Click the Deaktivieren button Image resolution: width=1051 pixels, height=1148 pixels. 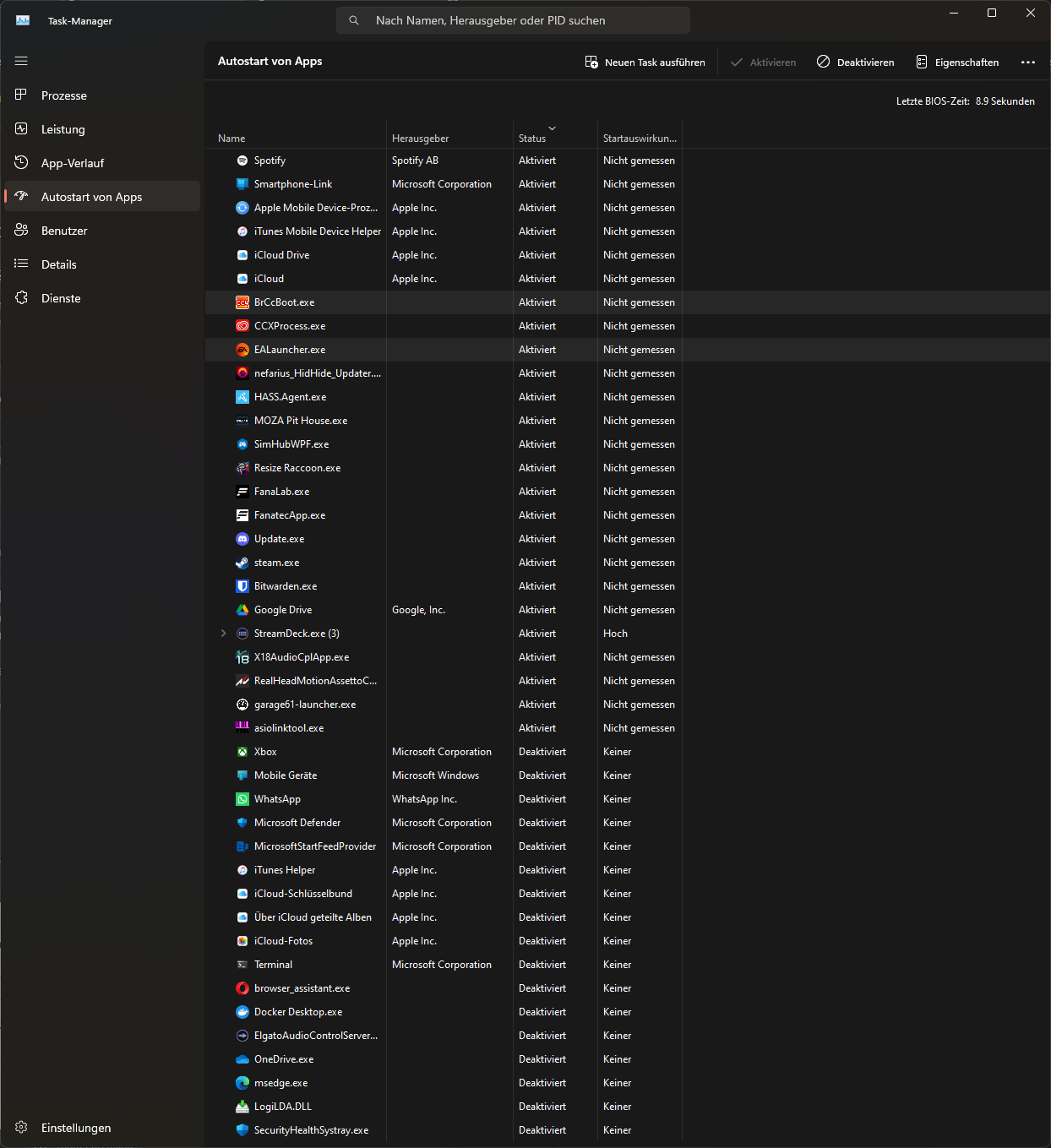tap(855, 63)
